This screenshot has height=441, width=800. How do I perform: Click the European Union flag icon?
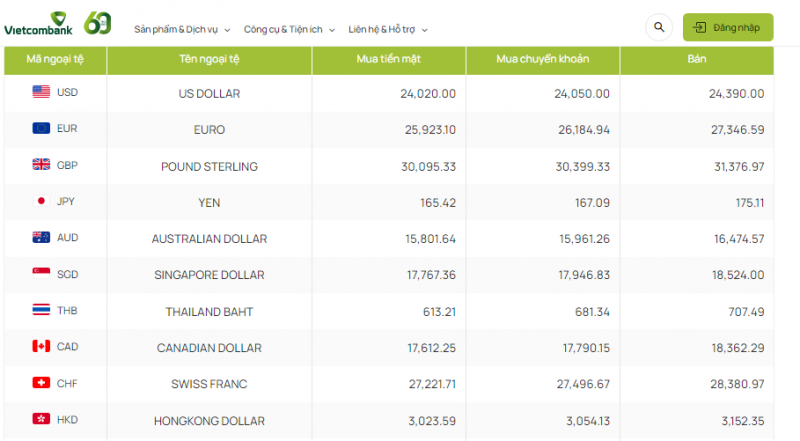[41, 129]
